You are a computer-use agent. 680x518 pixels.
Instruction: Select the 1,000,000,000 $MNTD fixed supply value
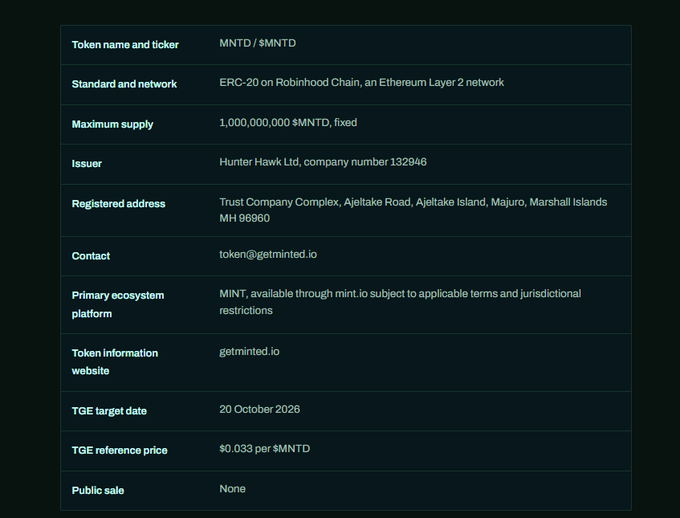[x=288, y=122]
